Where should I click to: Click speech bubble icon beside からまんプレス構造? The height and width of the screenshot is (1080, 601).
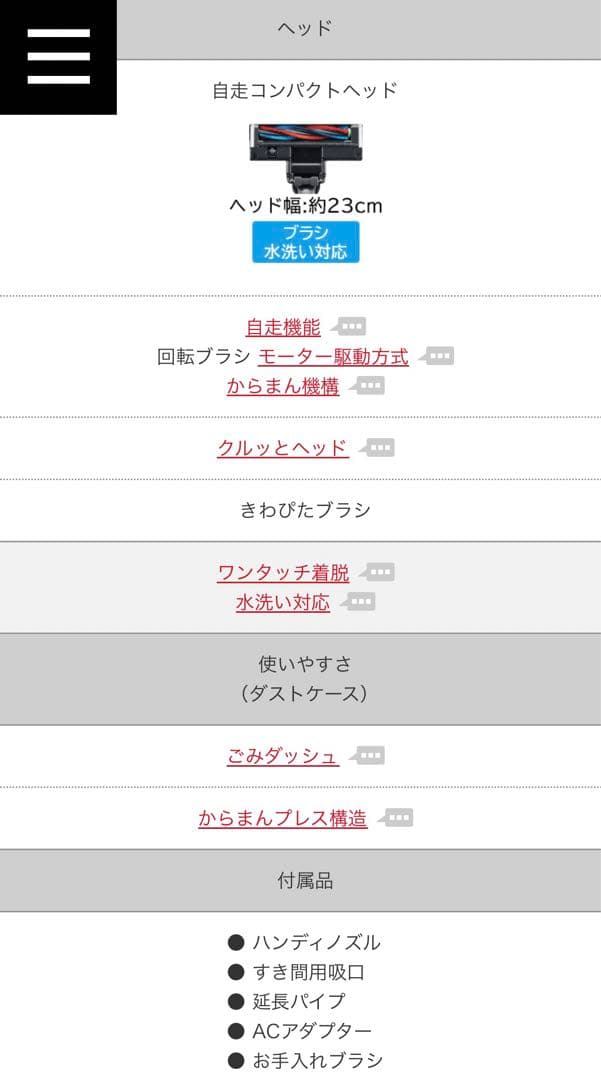click(397, 818)
